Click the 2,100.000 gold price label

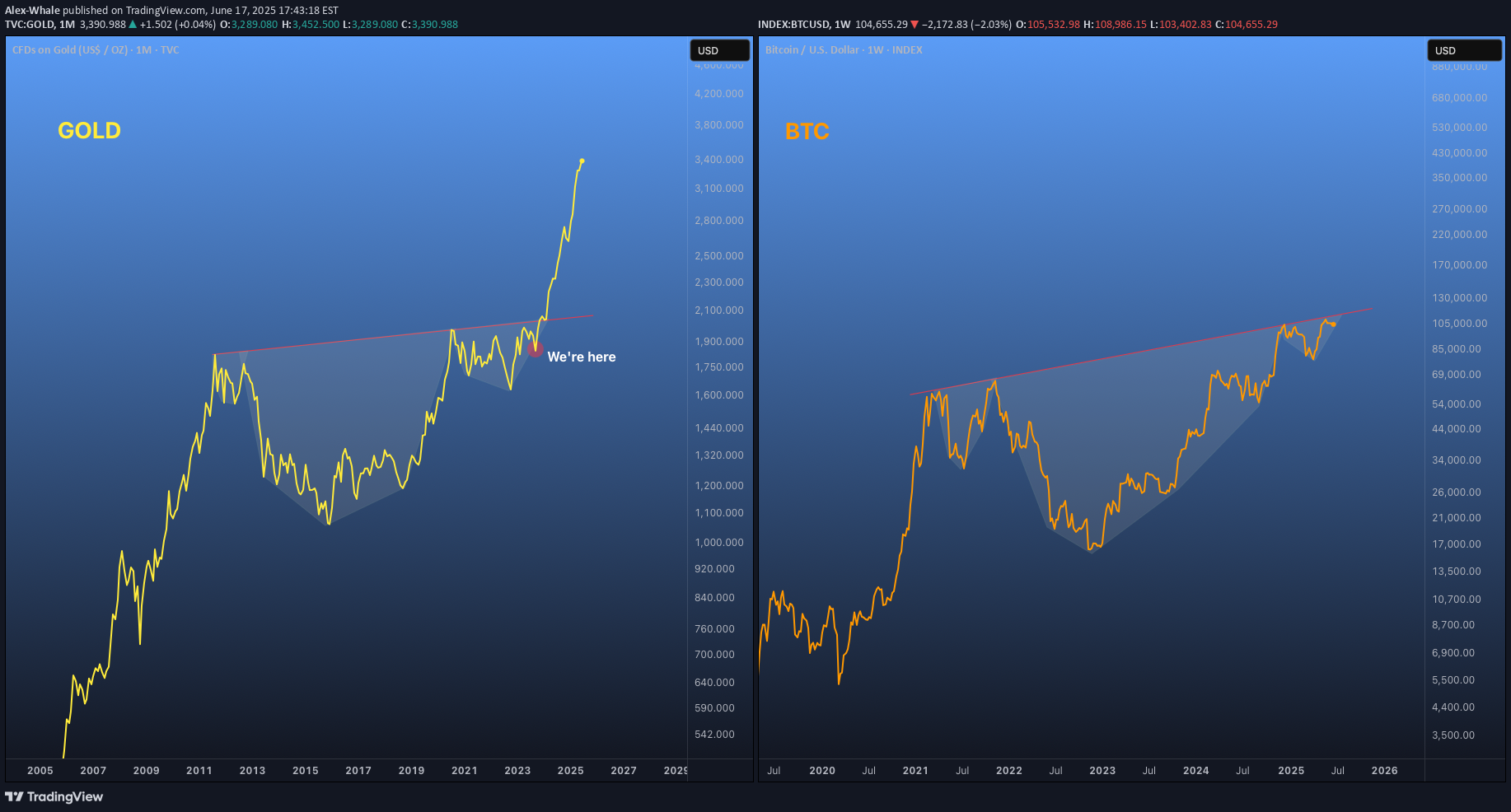[x=719, y=310]
